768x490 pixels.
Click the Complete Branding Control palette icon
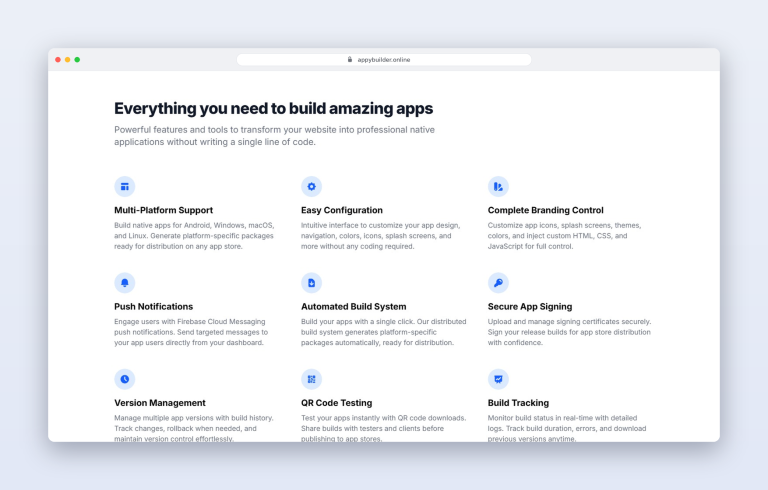(x=498, y=186)
